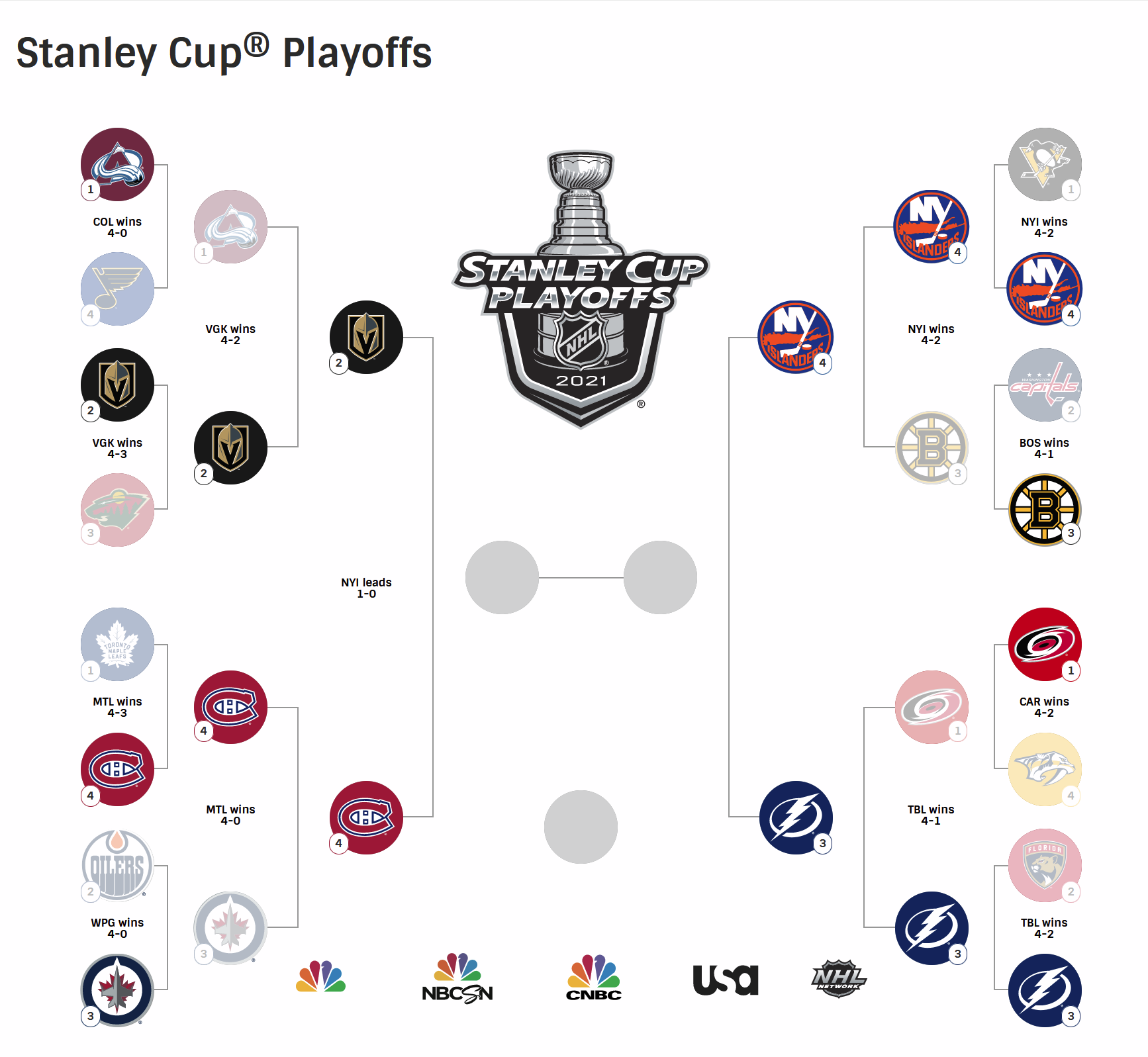Image resolution: width=1148 pixels, height=1057 pixels.
Task: Open the "VGK wins 4-3" series result
Action: [117, 448]
